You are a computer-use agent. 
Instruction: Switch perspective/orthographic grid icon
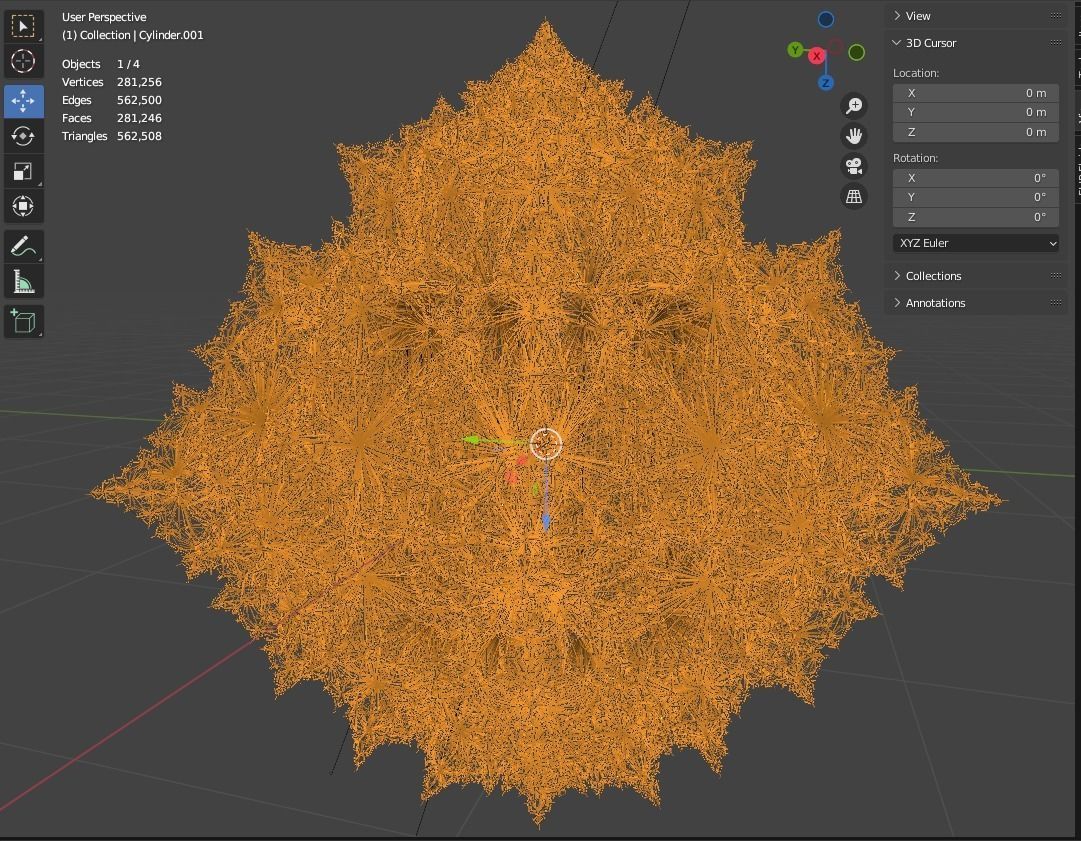pyautogui.click(x=854, y=196)
